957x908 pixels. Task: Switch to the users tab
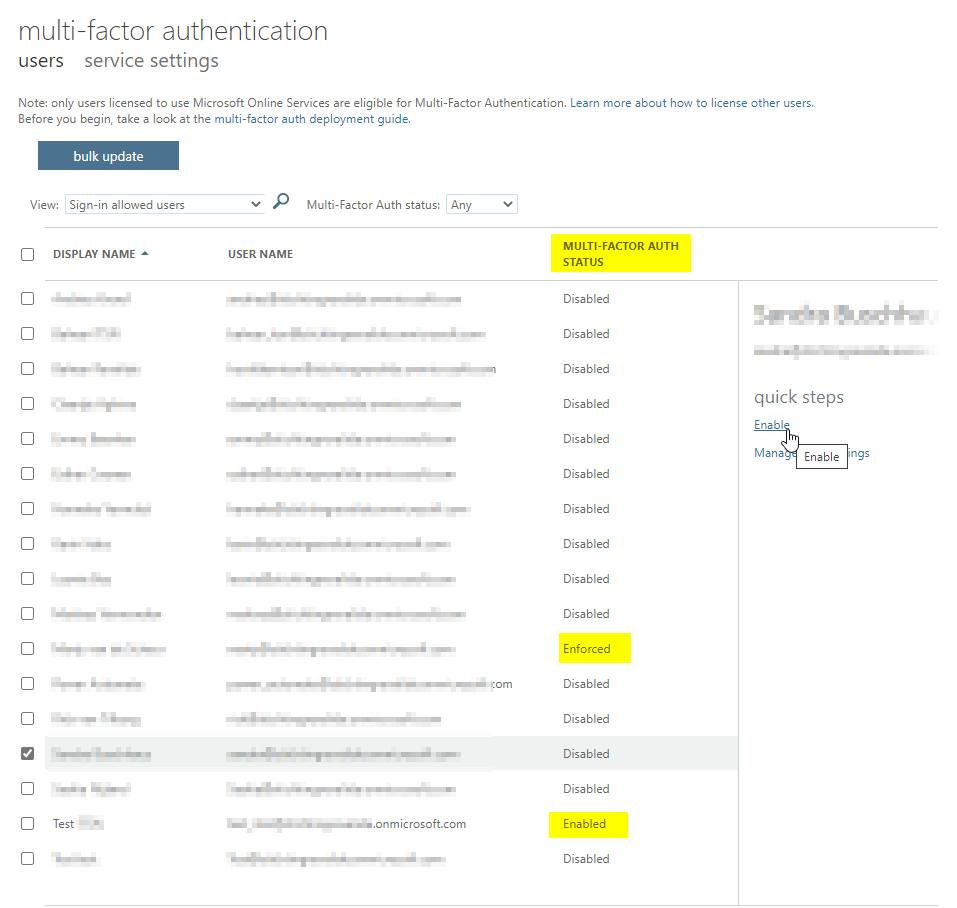(41, 60)
